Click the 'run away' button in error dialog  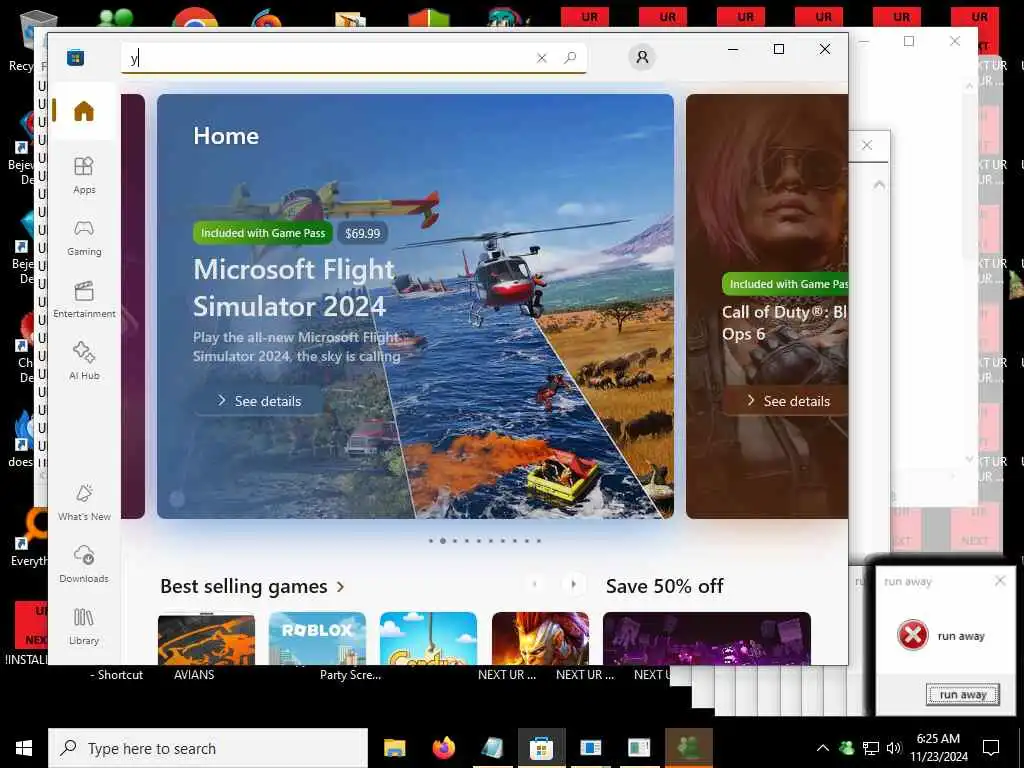(963, 695)
